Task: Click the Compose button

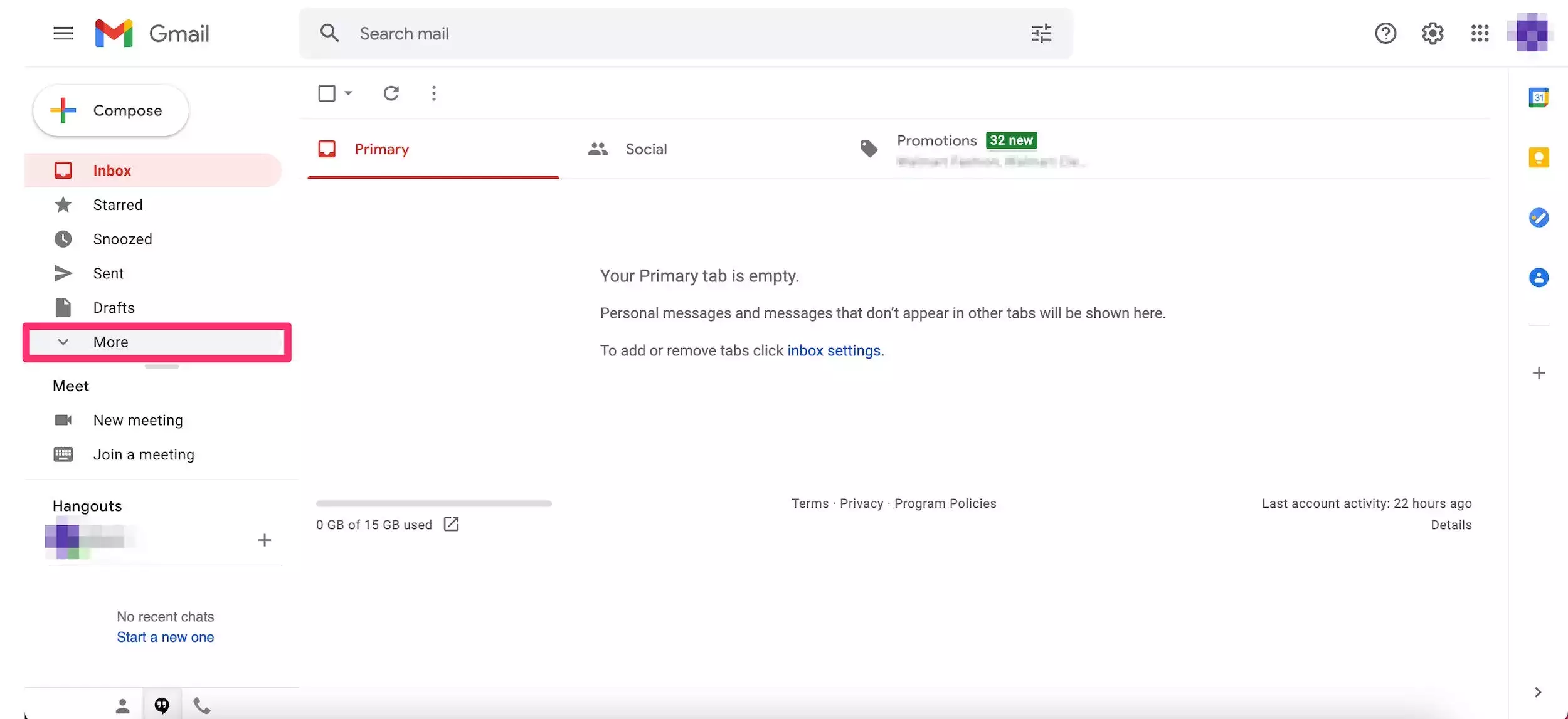Action: point(111,110)
